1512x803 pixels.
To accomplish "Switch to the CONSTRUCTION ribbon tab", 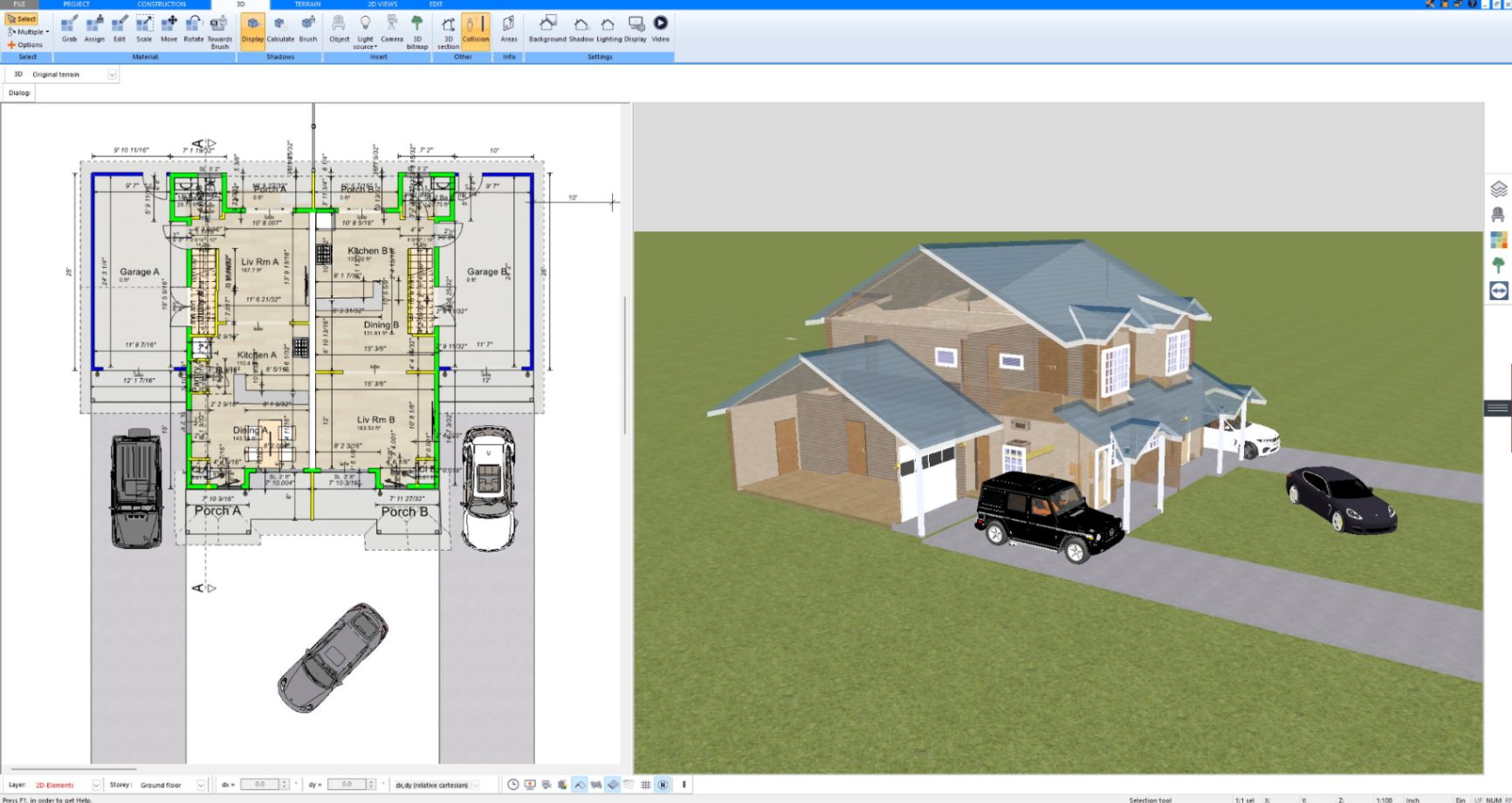I will click(162, 4).
